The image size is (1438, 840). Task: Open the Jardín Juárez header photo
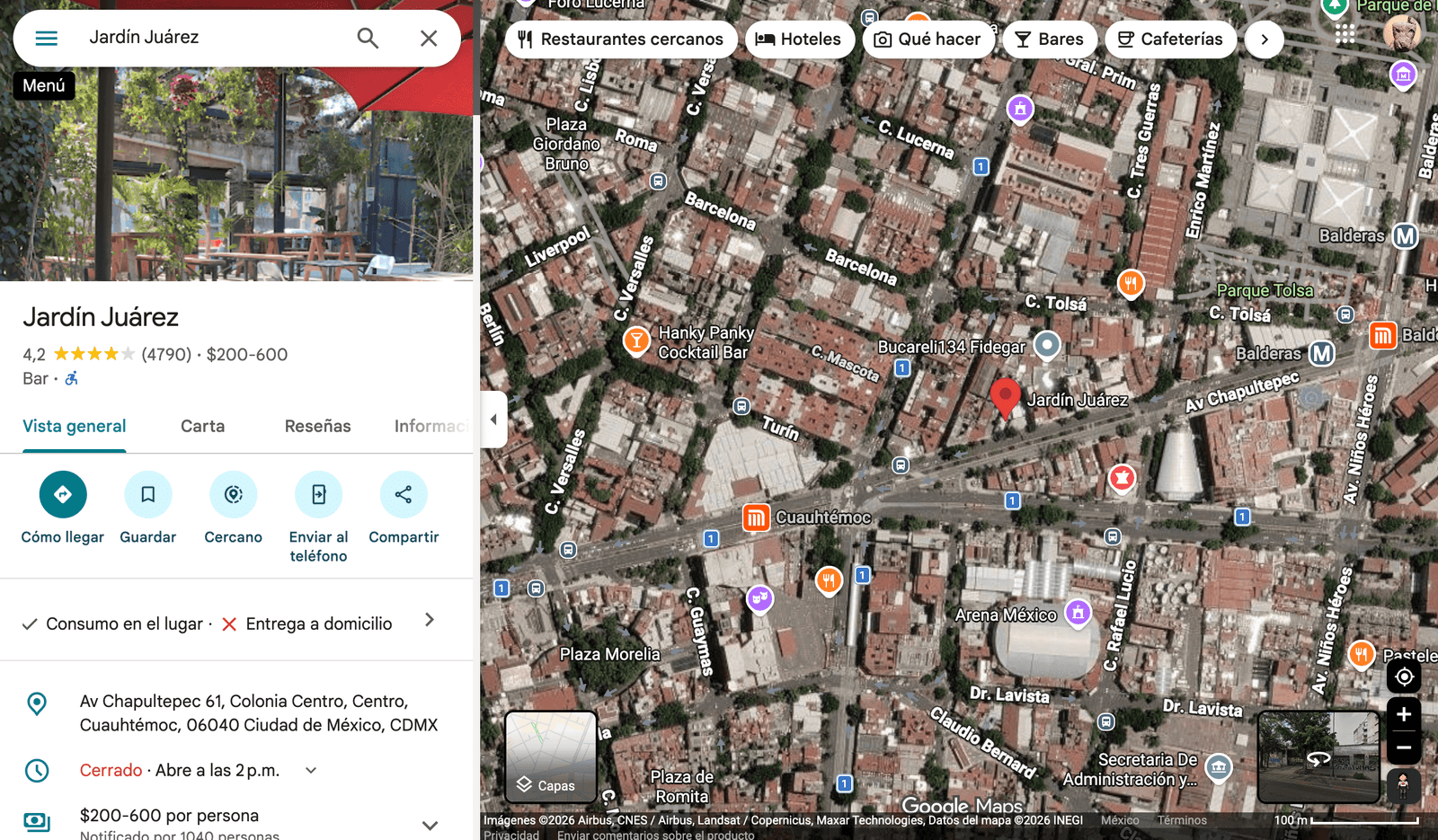[x=236, y=171]
